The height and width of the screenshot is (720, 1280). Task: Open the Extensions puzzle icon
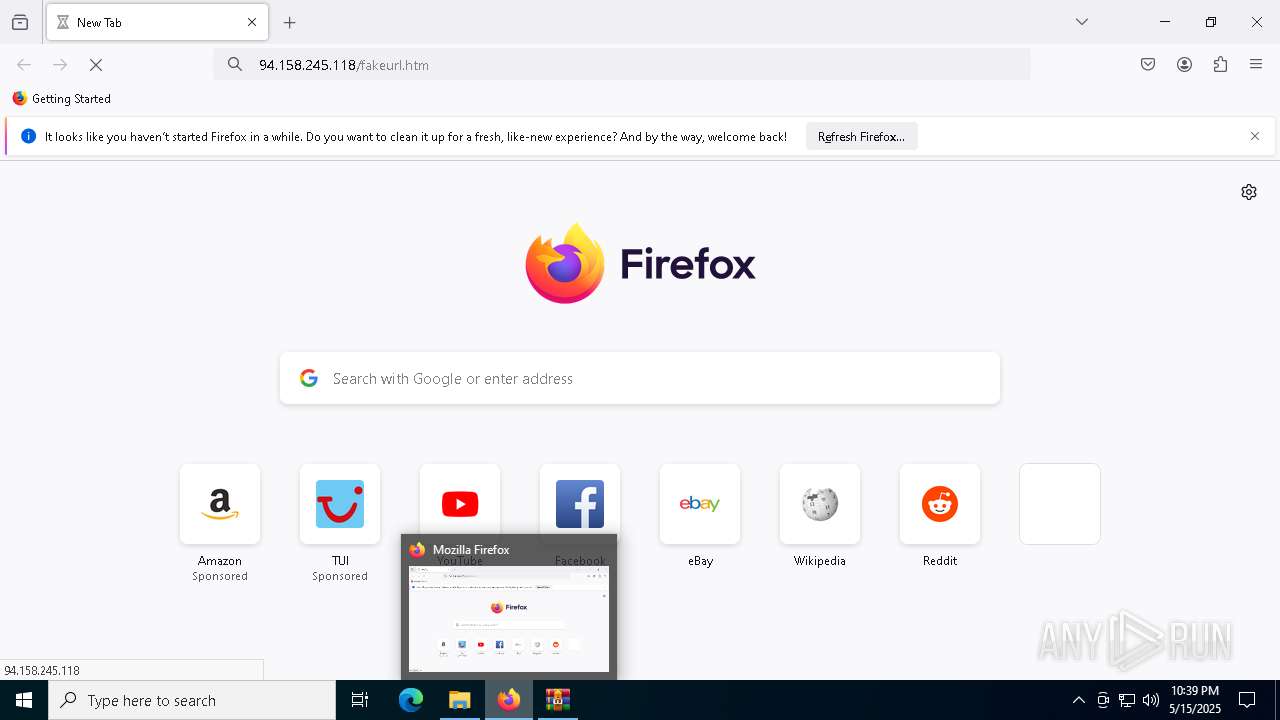(x=1220, y=65)
